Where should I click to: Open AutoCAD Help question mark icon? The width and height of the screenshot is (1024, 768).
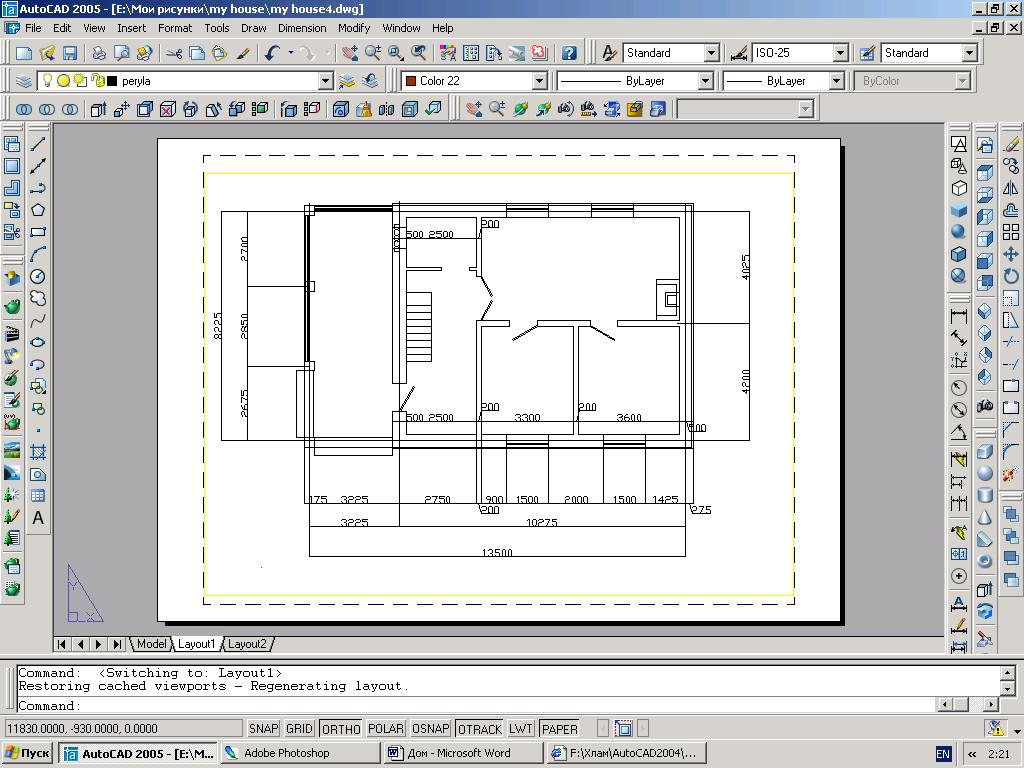tap(569, 53)
